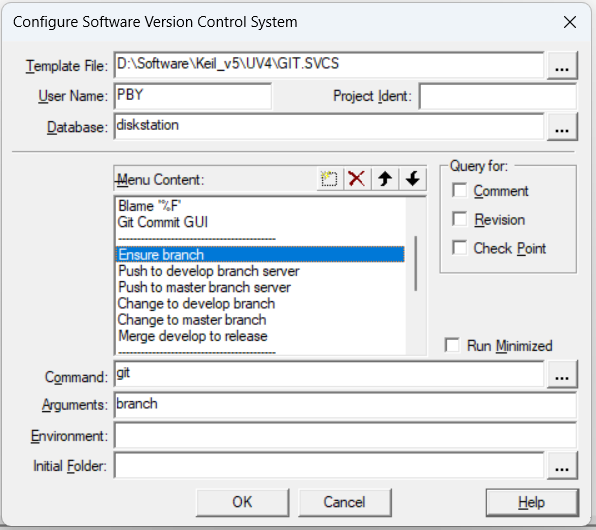Image resolution: width=596 pixels, height=530 pixels.
Task: Tick the Run Minimized checkbox
Action: 452,346
